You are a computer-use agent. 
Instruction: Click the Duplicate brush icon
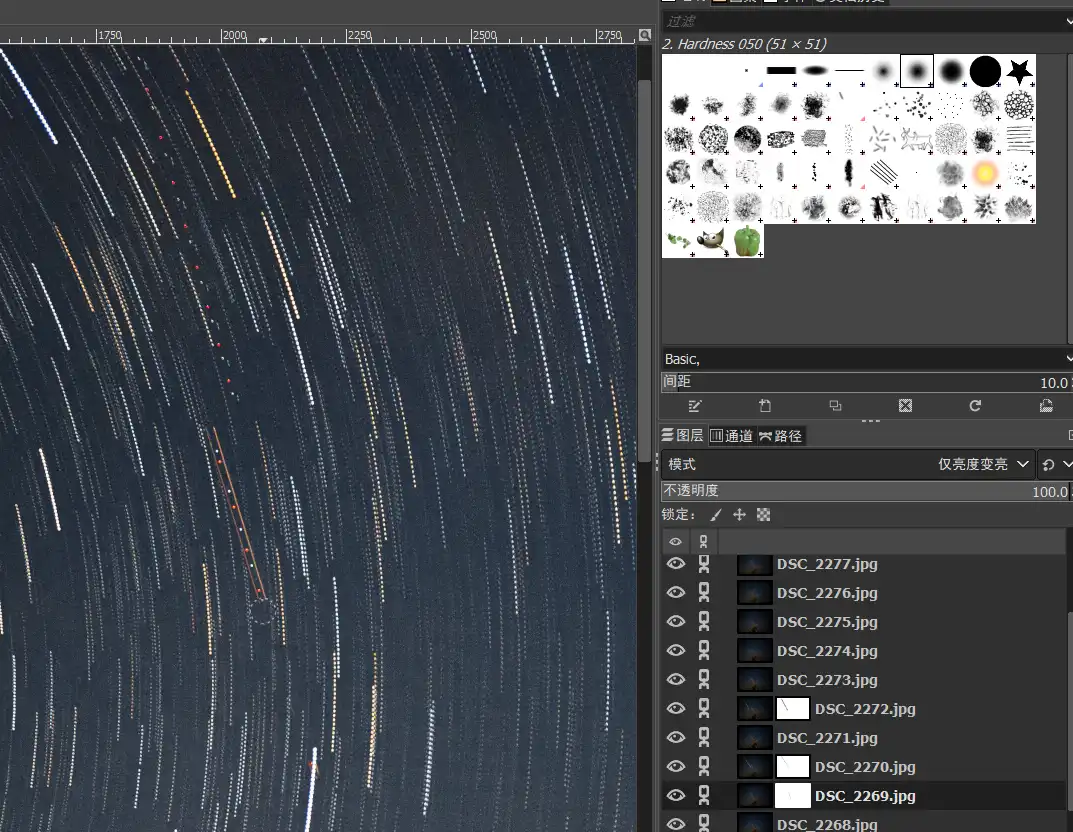[835, 406]
